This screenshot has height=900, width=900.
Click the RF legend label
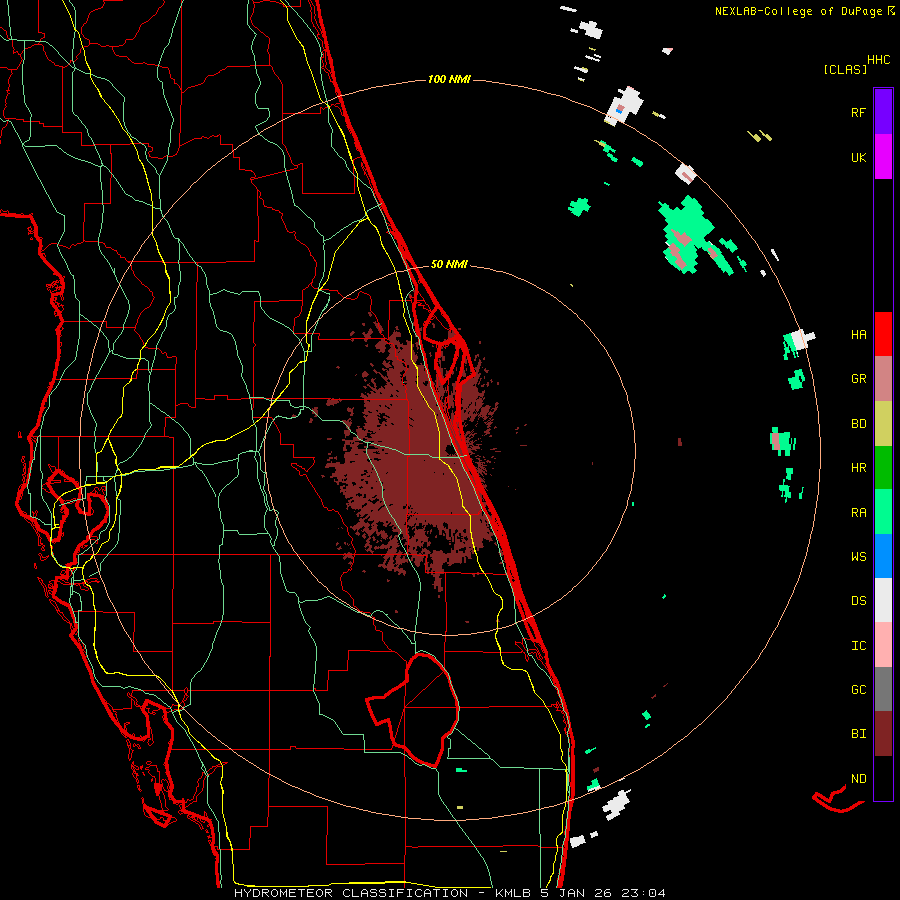858,112
